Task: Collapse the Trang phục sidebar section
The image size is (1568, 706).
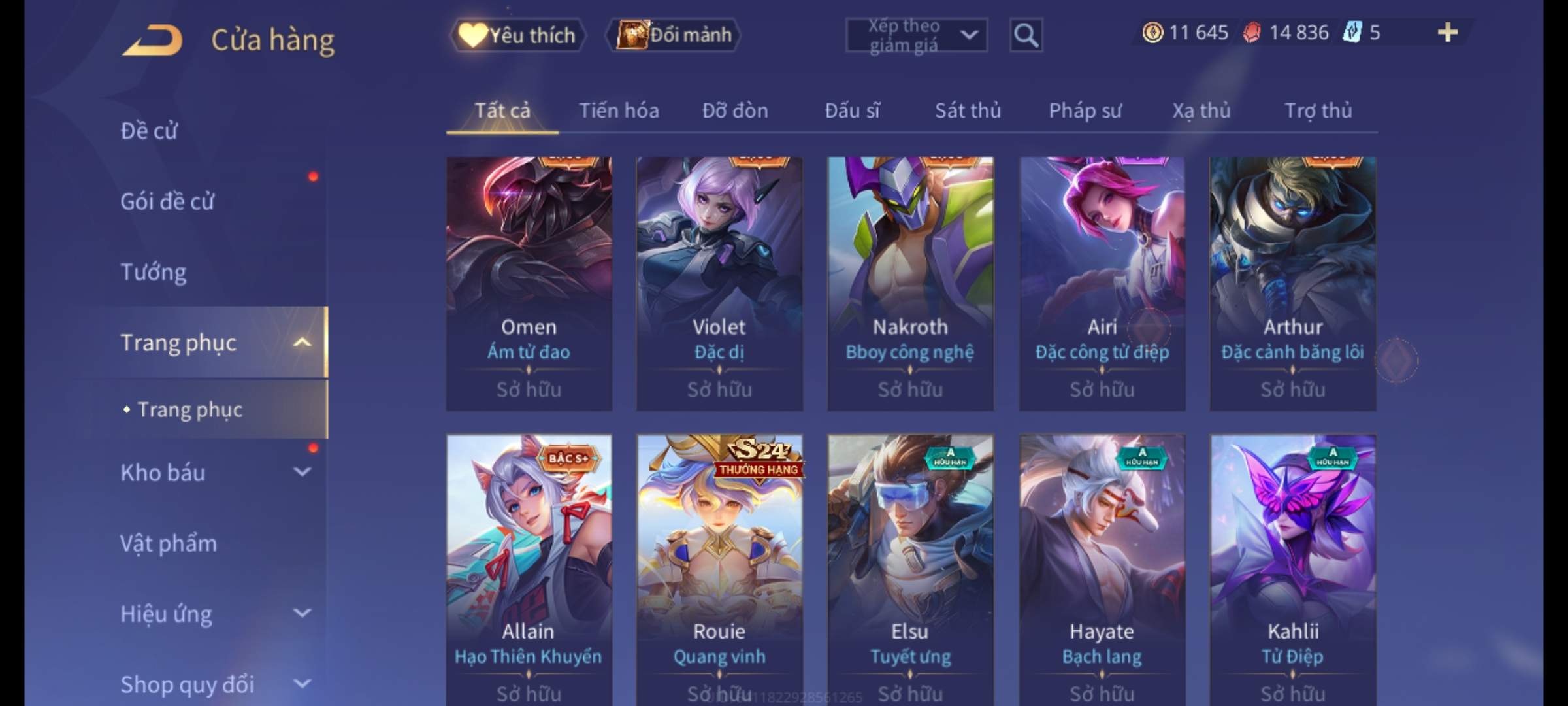Action: click(x=302, y=343)
